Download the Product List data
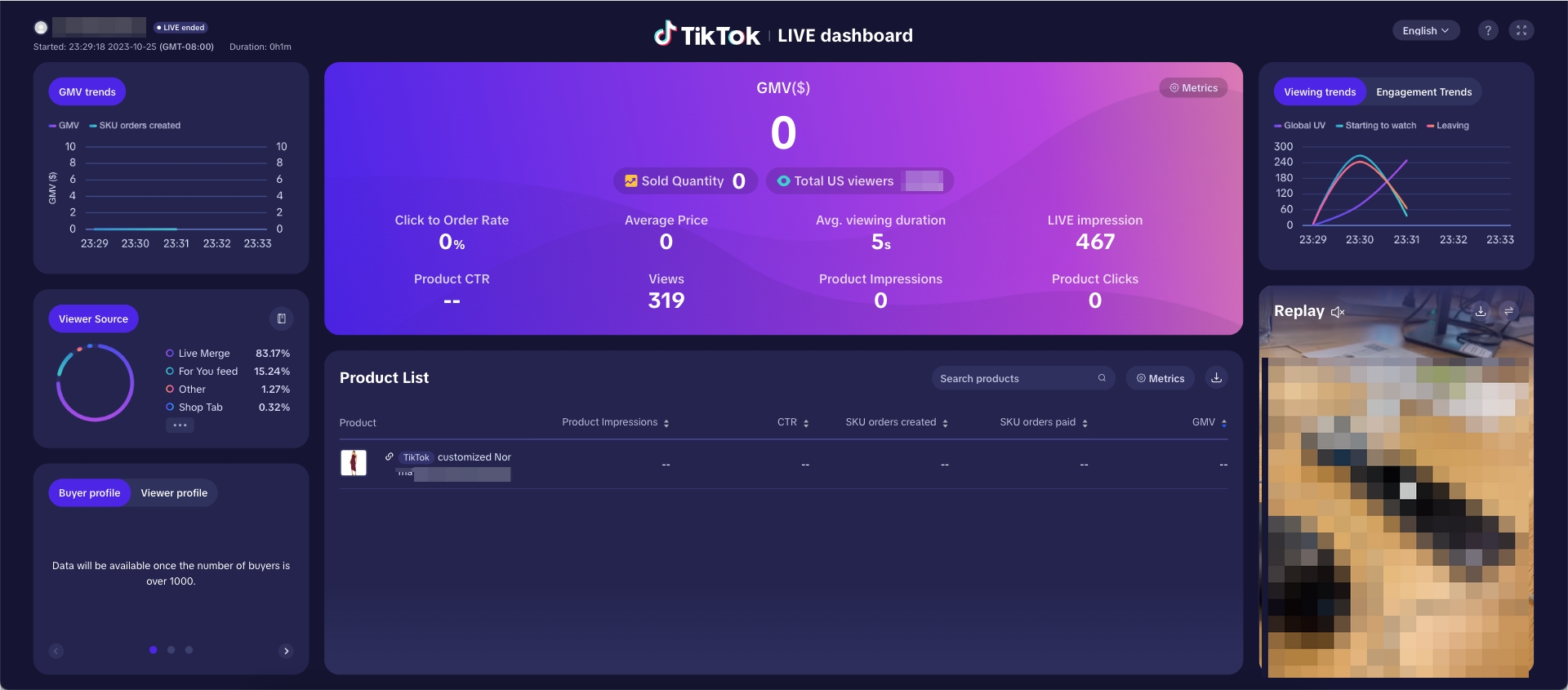This screenshot has height=690, width=1568. click(1216, 378)
